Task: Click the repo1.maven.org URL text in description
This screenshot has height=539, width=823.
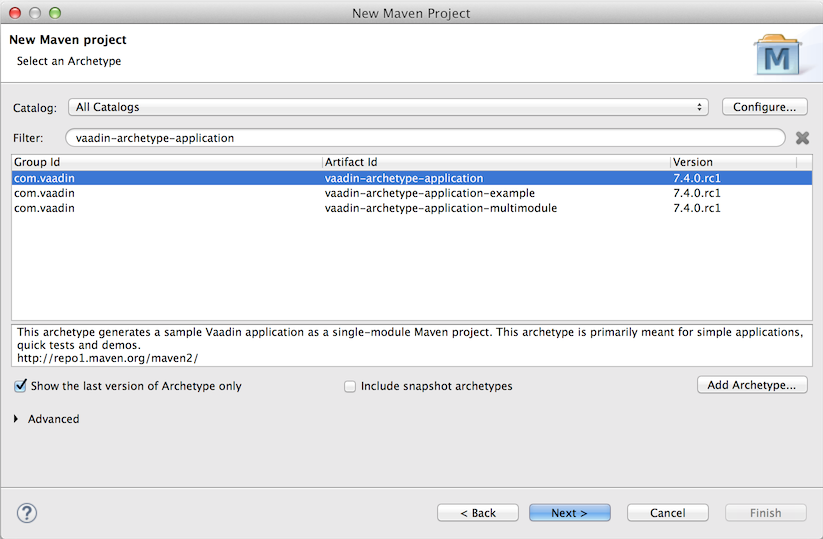Action: (108, 358)
